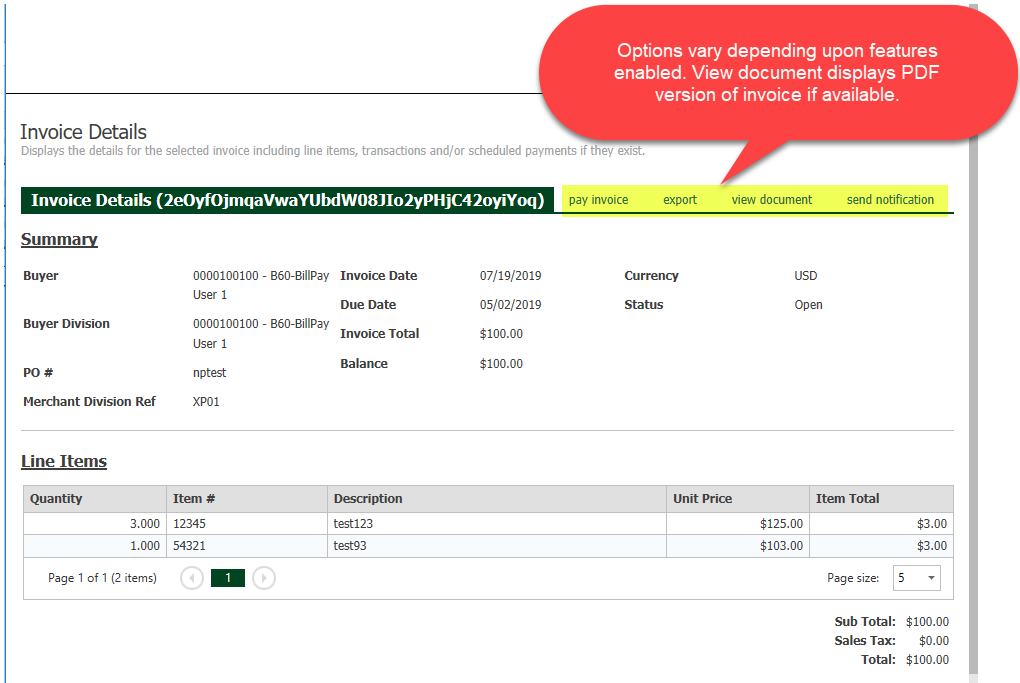Click the due date 05/02/2019
Image resolution: width=1020 pixels, height=683 pixels.
click(x=511, y=305)
